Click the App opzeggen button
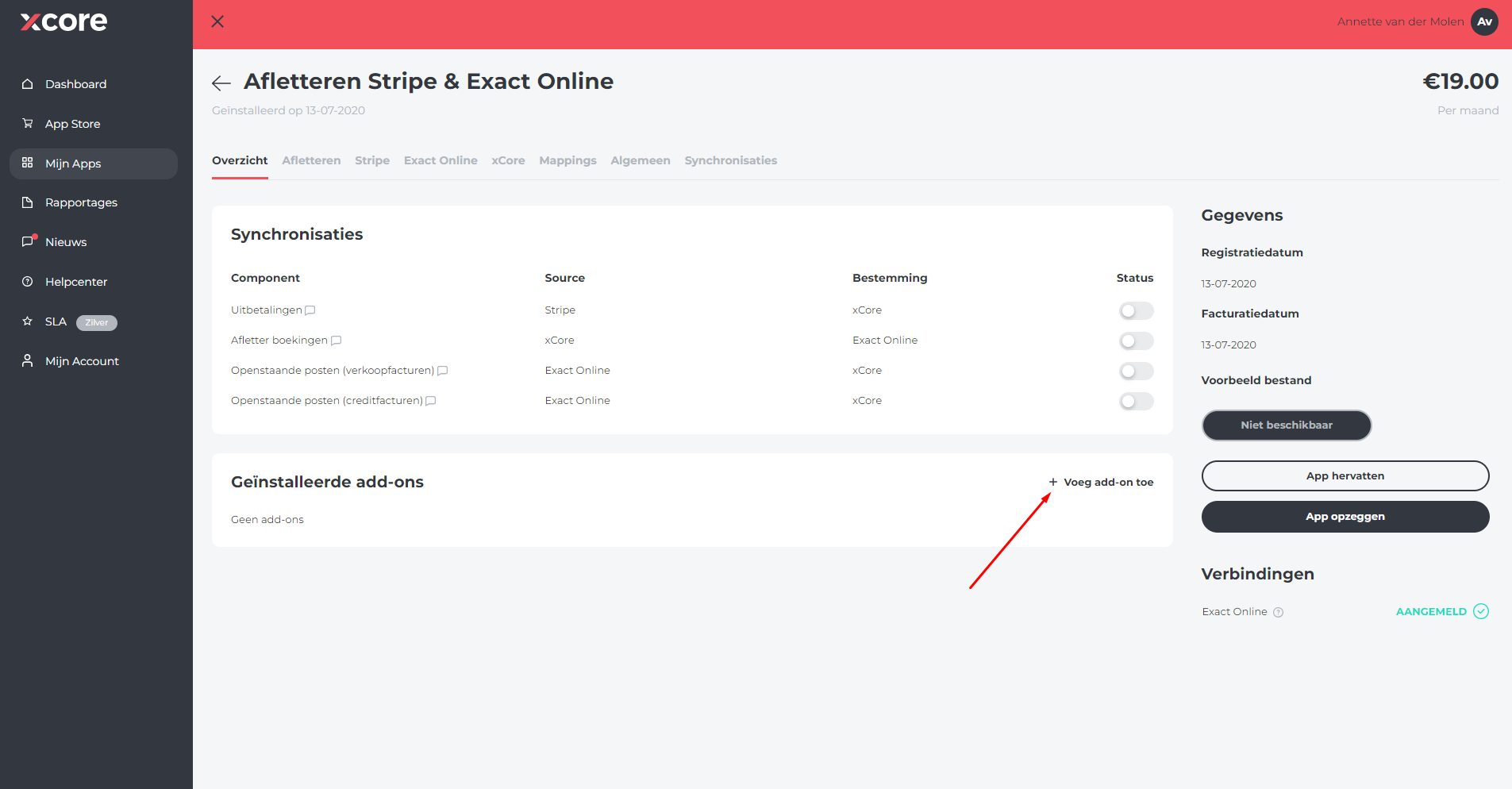 tap(1345, 517)
